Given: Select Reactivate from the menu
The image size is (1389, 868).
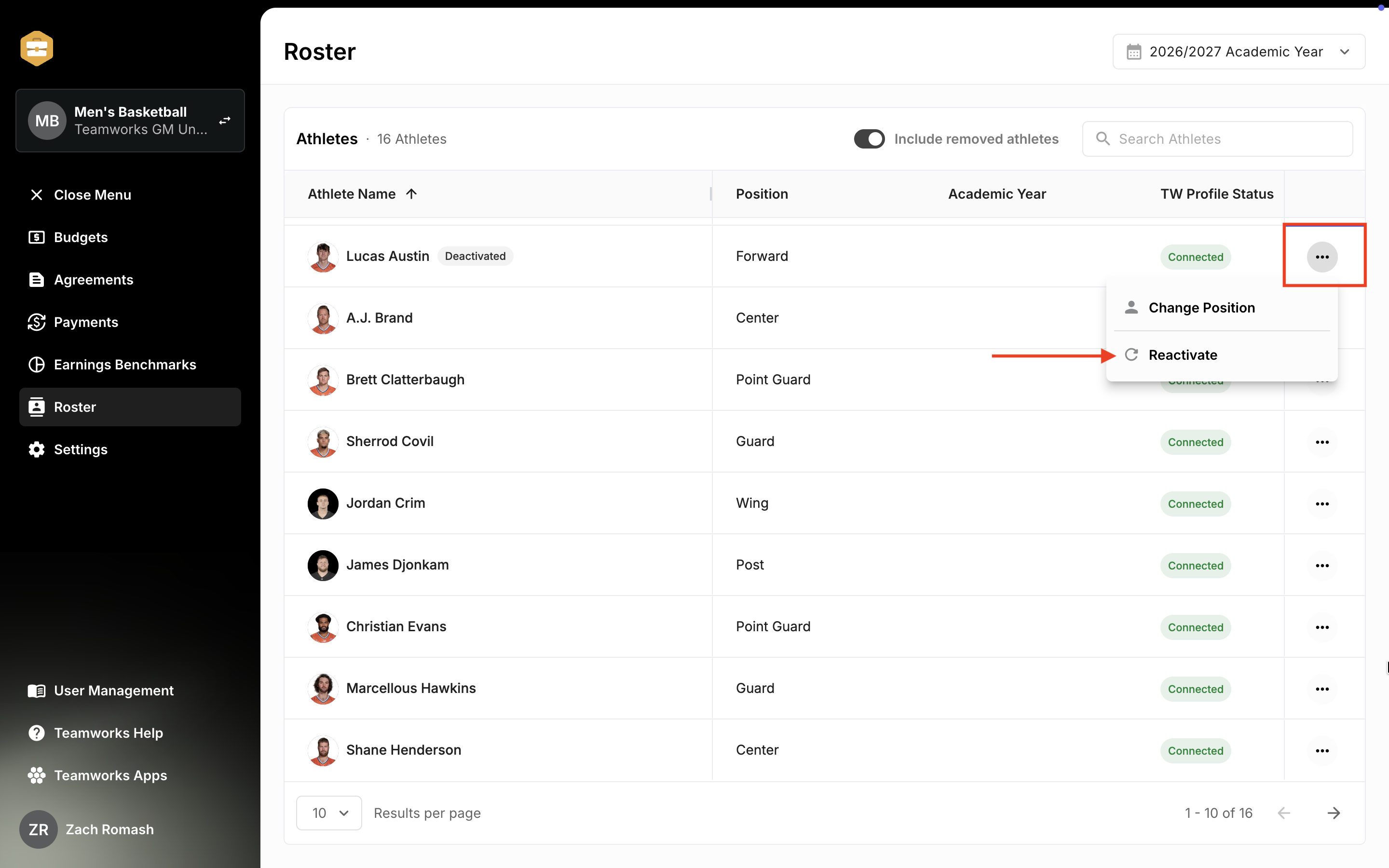Looking at the screenshot, I should pos(1222,355).
